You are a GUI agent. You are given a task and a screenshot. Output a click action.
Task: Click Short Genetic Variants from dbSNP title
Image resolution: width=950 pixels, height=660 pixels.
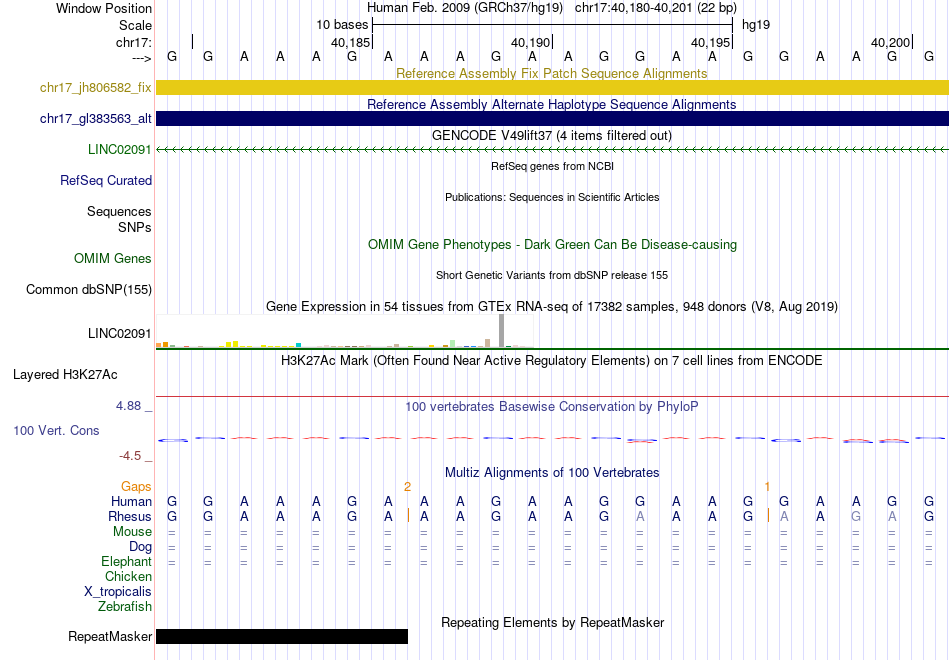(552, 275)
